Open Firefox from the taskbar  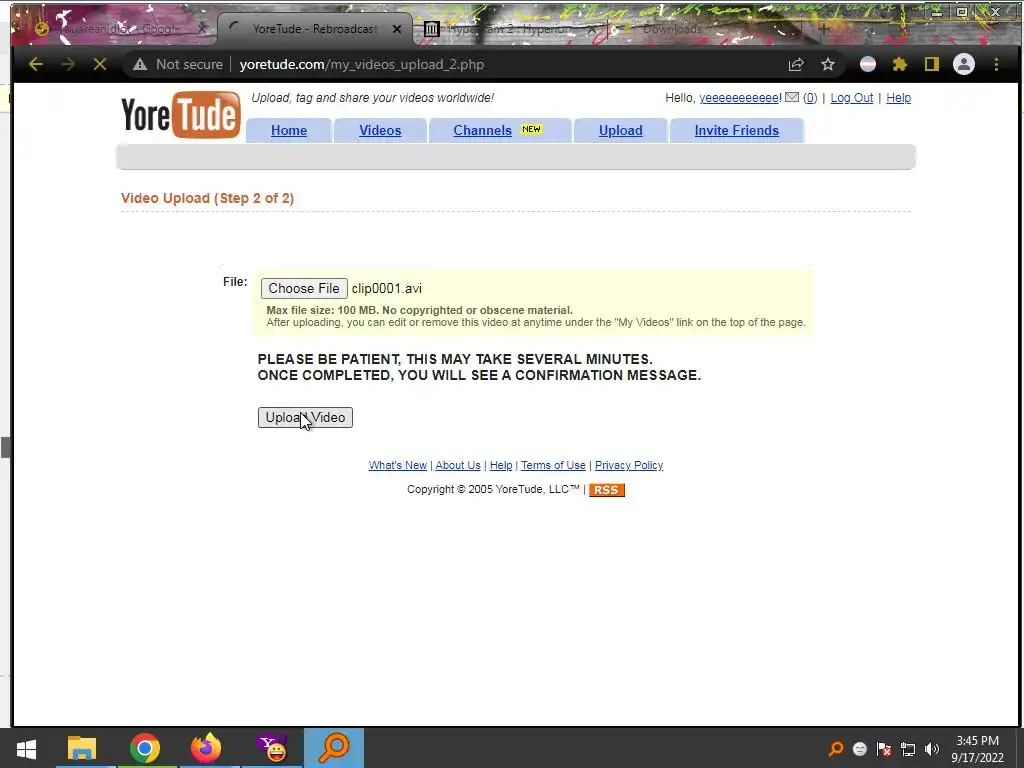pos(206,748)
